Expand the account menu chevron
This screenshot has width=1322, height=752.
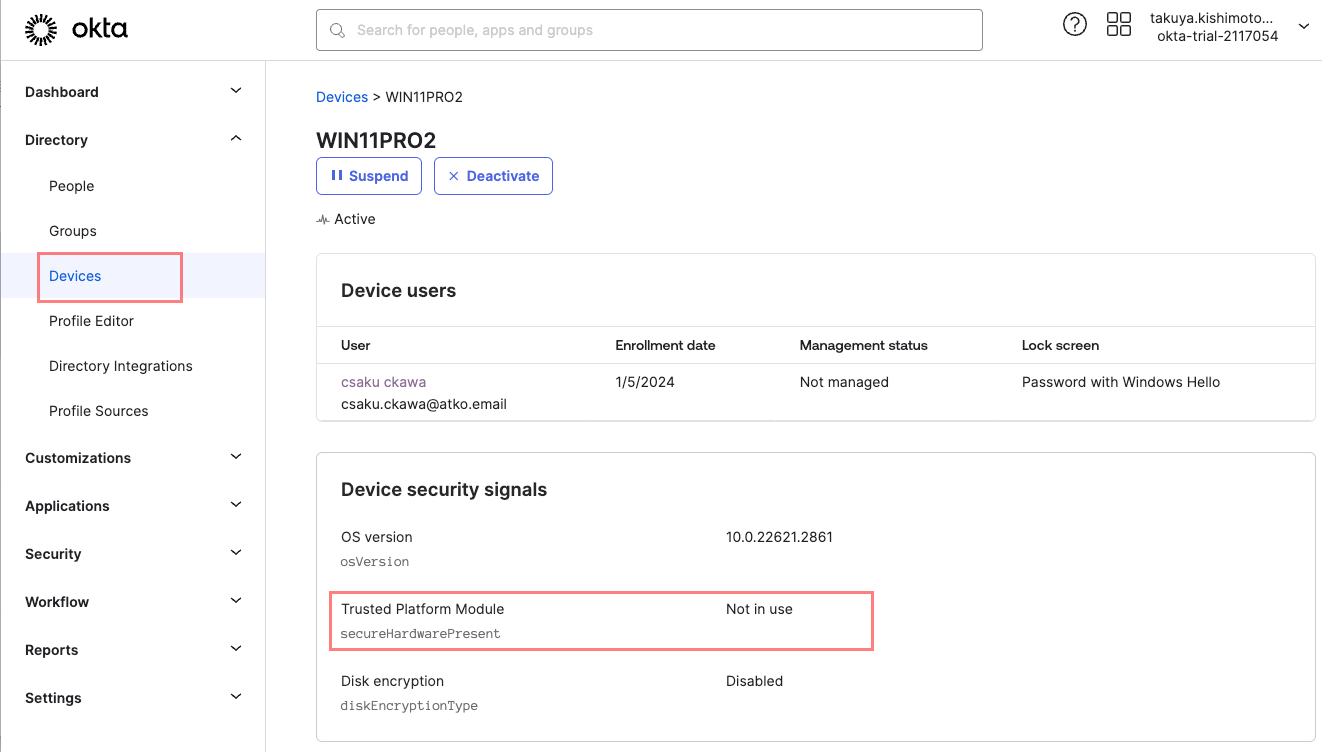click(1303, 27)
